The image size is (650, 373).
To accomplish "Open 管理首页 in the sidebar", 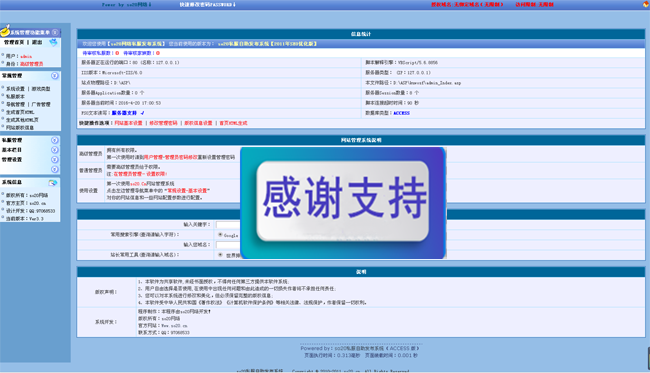I will 14,42.
